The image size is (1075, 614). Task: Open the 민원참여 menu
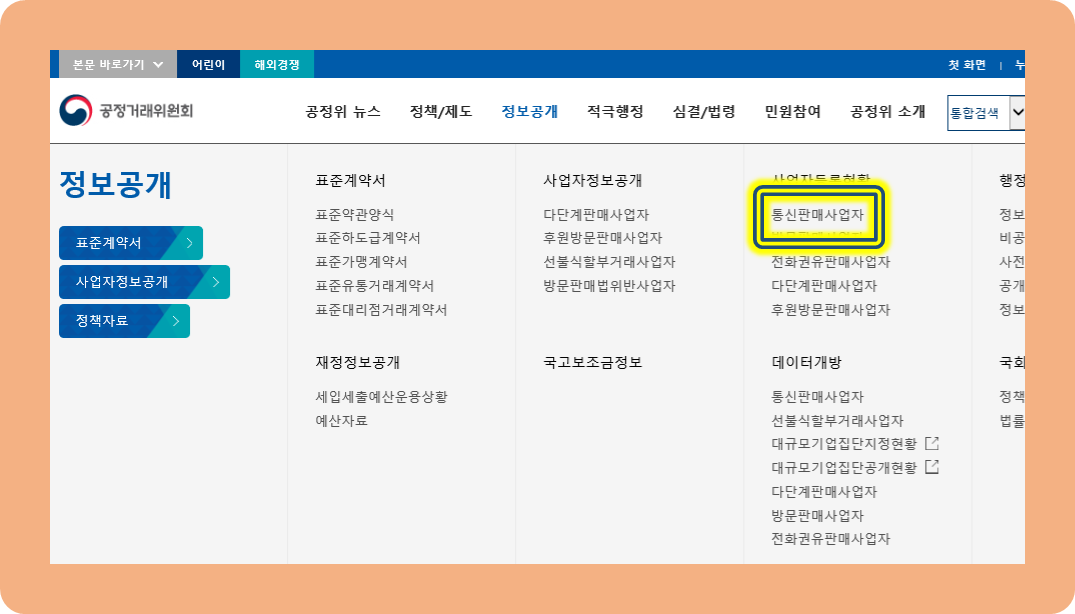793,112
